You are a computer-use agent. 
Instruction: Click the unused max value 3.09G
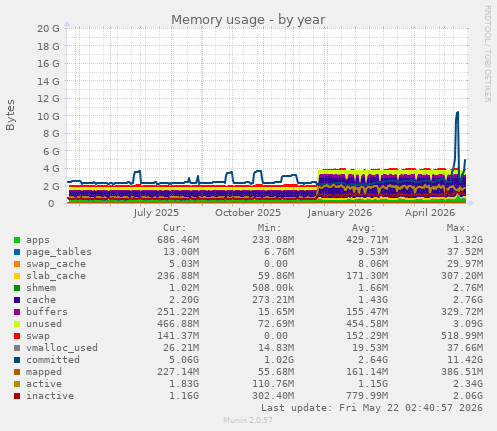coord(468,324)
